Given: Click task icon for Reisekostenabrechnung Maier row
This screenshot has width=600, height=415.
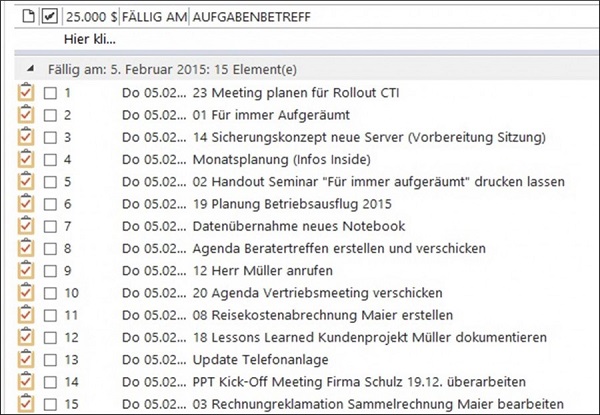Looking at the screenshot, I should 26,314.
